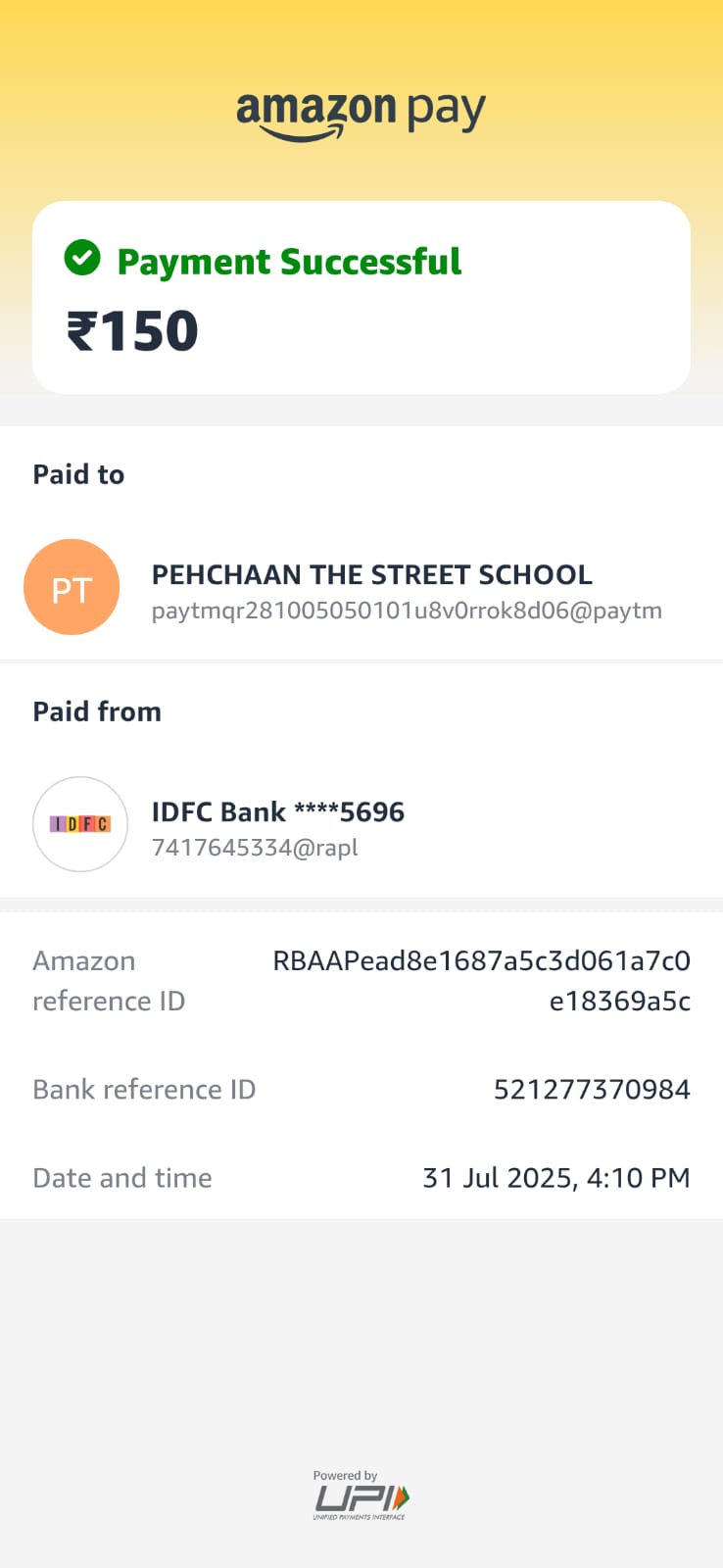Tap IDFC Bank ****5696 account name

277,811
